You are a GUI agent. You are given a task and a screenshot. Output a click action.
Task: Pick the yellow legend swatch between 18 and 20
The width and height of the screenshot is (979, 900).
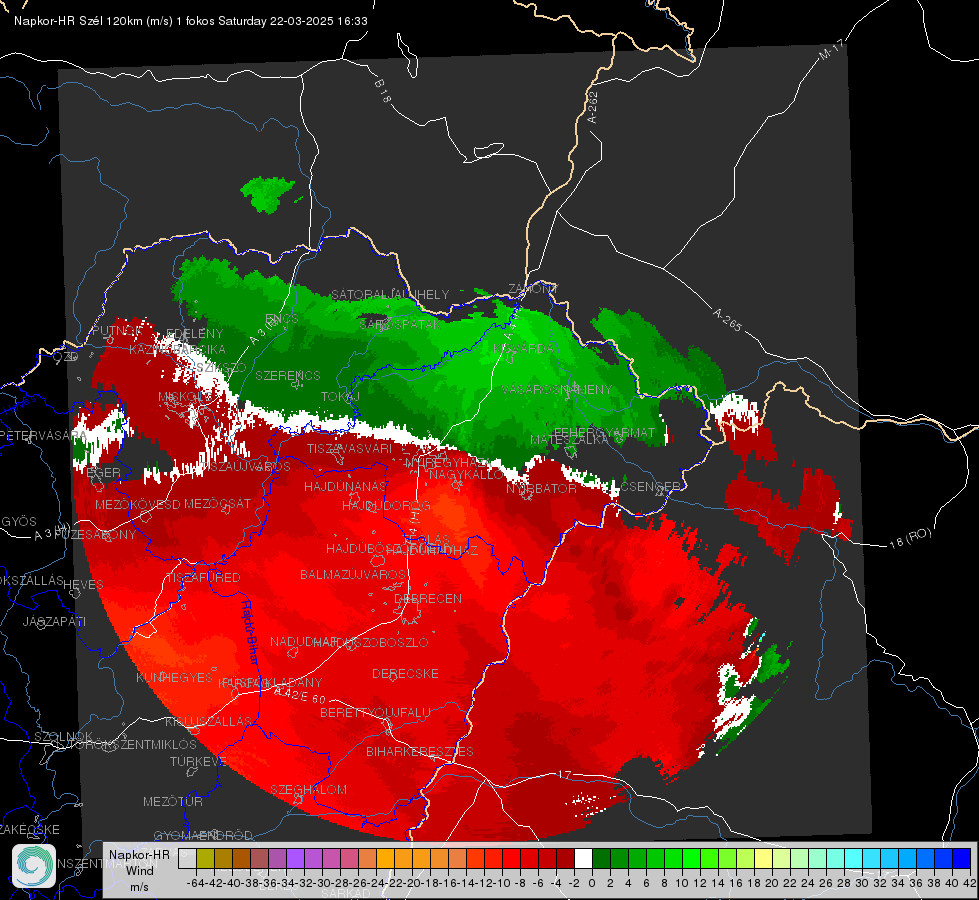(763, 858)
